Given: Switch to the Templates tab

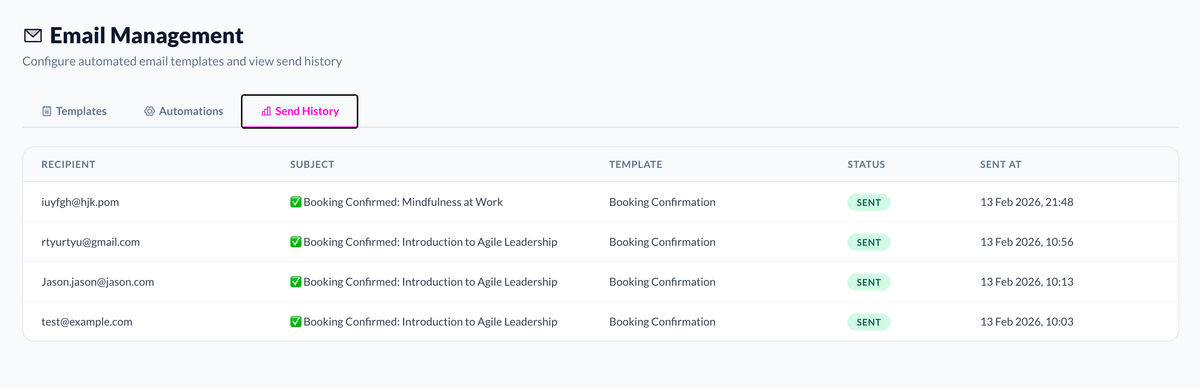Looking at the screenshot, I should pos(74,111).
